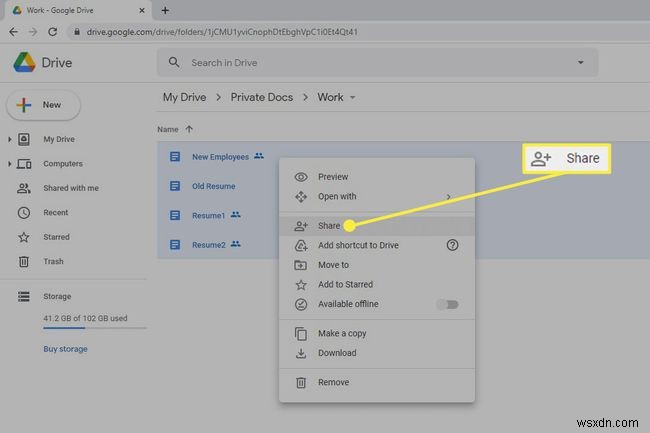
Task: Select the Work - Google Drive tab
Action: click(x=79, y=10)
